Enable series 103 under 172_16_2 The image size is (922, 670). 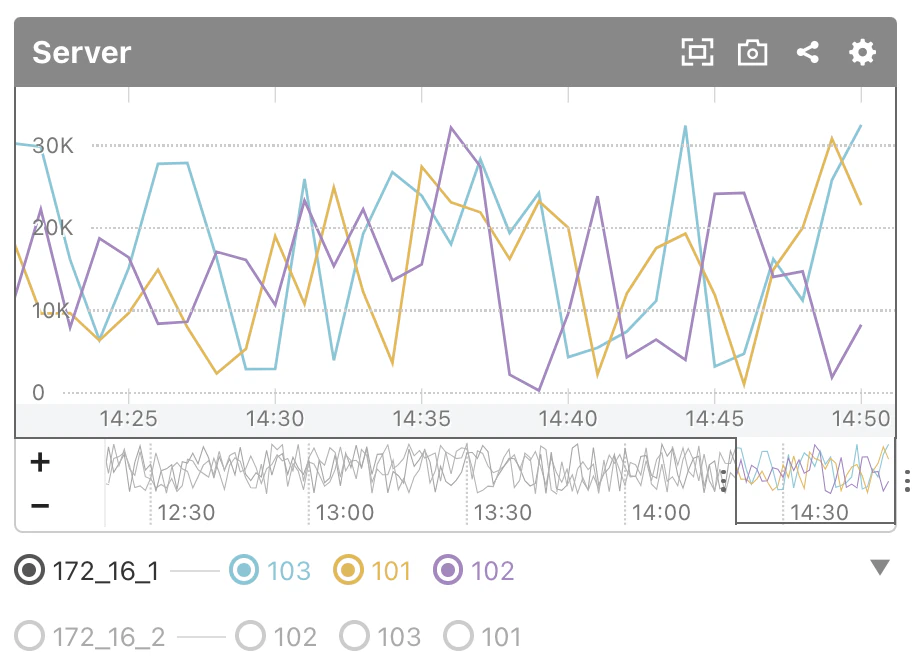click(x=354, y=636)
